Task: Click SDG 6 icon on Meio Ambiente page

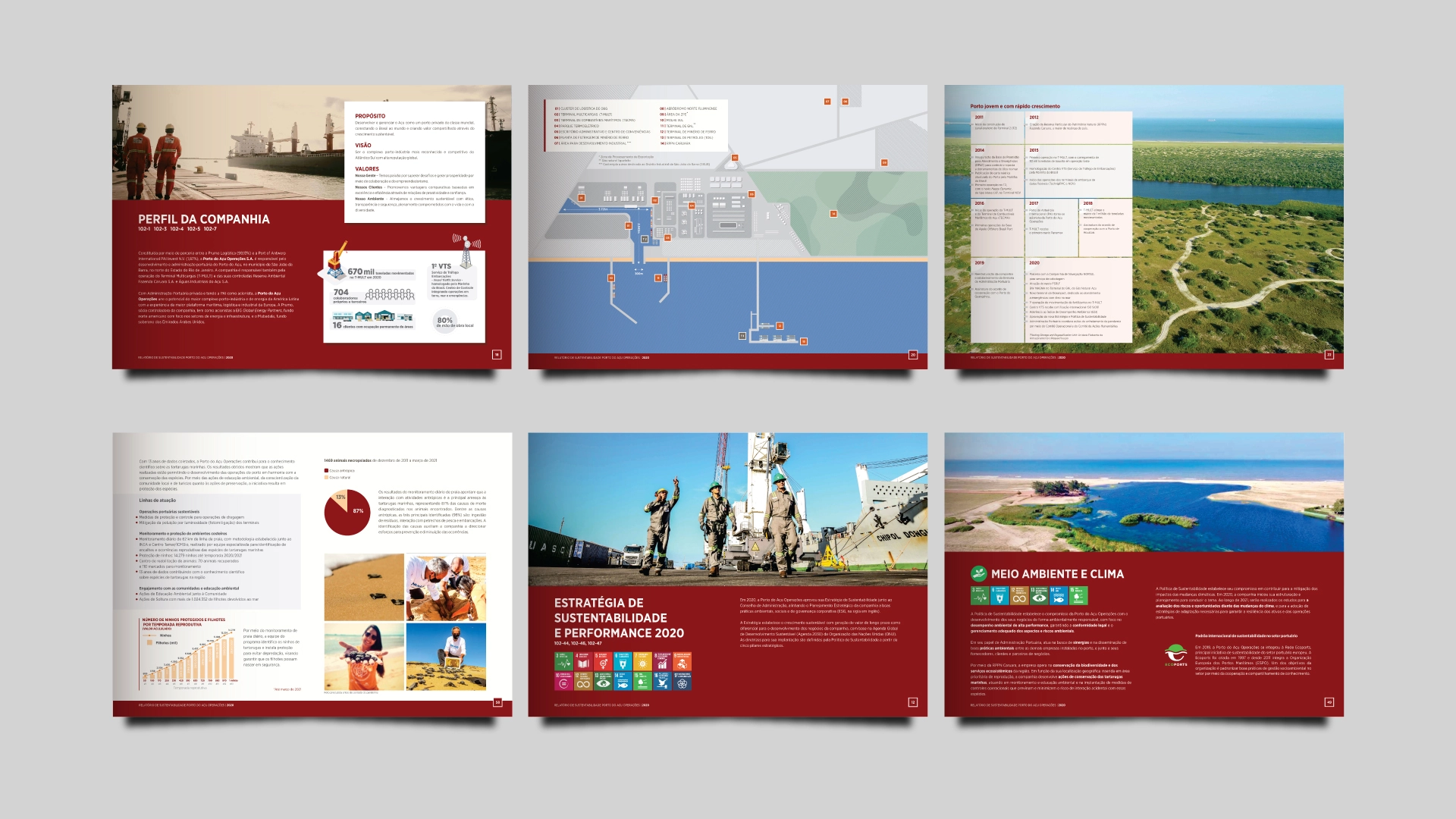Action: pyautogui.click(x=999, y=595)
